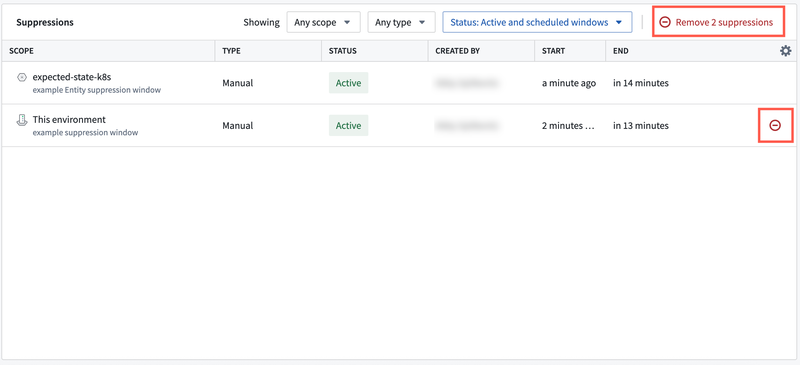Image resolution: width=800 pixels, height=365 pixels.
Task: Click Manual type in This environment row
Action: click(x=237, y=126)
